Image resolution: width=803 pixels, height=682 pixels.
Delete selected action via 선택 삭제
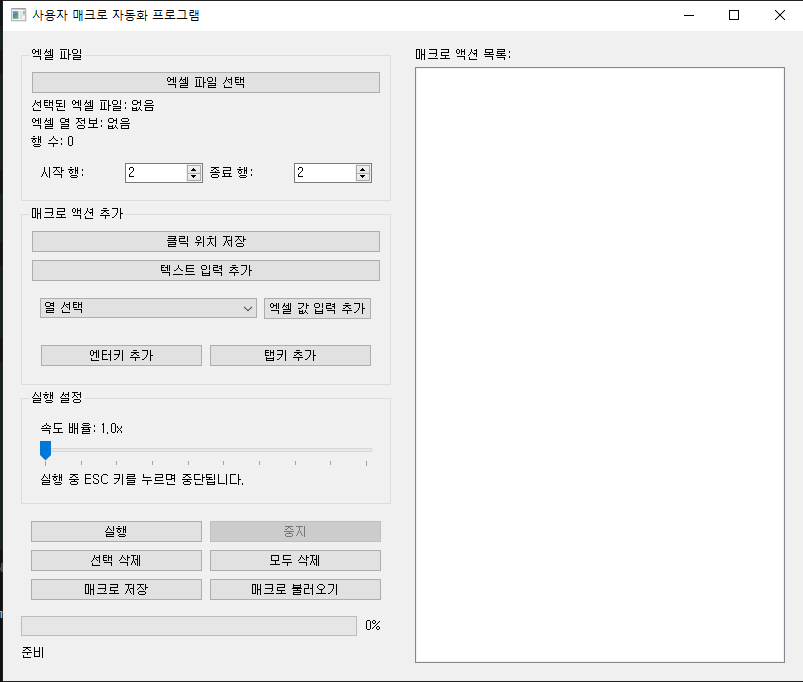pyautogui.click(x=115, y=560)
